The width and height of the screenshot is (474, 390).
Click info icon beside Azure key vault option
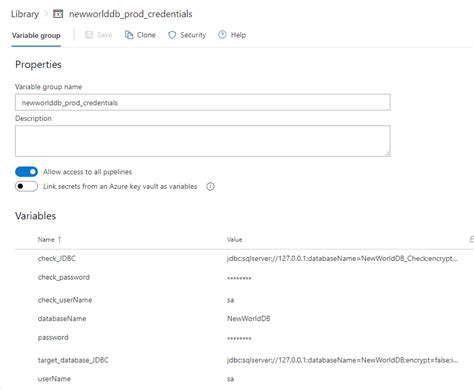coord(210,186)
